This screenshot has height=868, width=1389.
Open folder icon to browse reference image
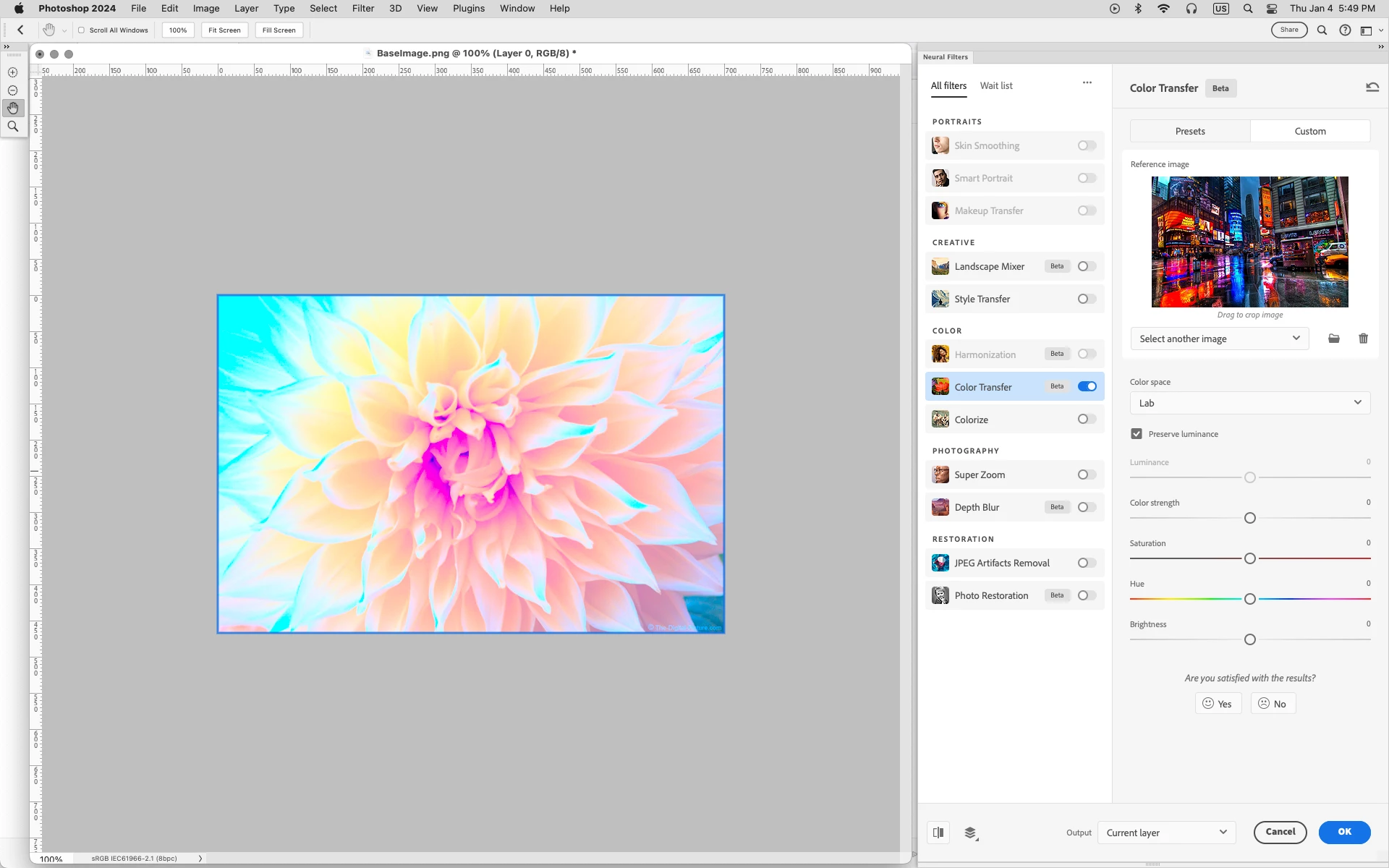(x=1334, y=339)
